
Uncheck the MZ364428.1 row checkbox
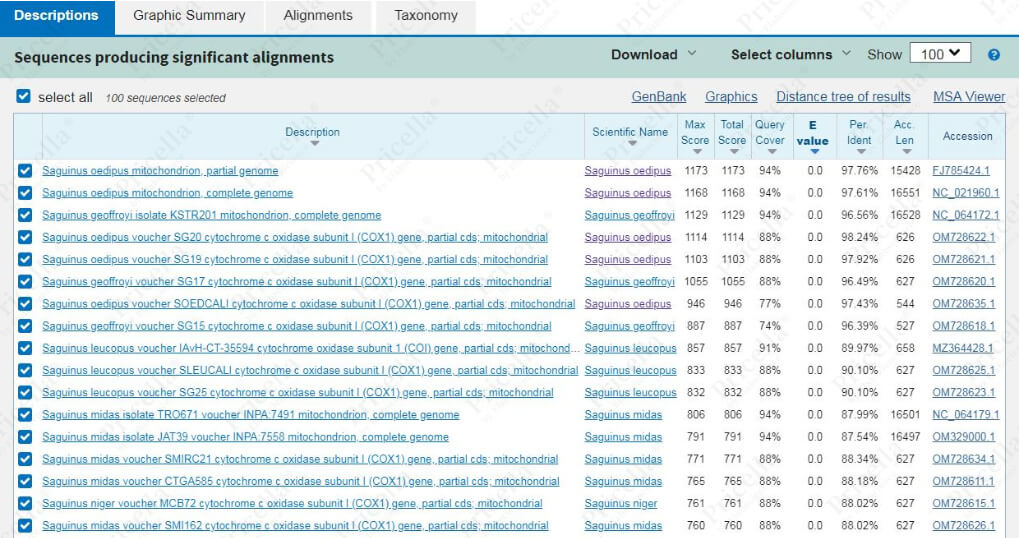point(25,348)
